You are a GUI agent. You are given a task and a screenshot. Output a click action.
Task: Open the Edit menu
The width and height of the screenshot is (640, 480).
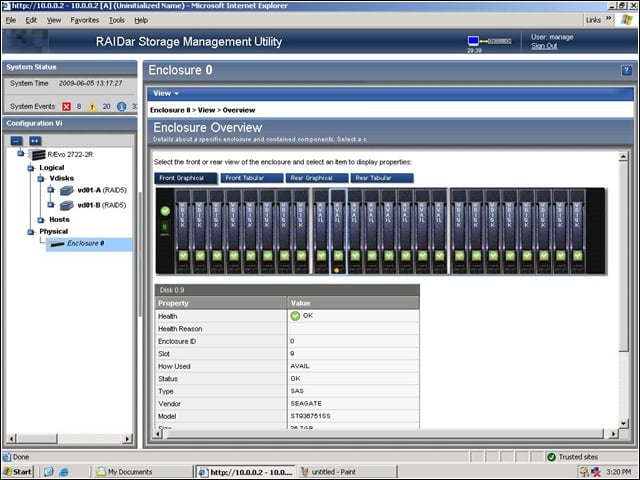click(x=31, y=20)
